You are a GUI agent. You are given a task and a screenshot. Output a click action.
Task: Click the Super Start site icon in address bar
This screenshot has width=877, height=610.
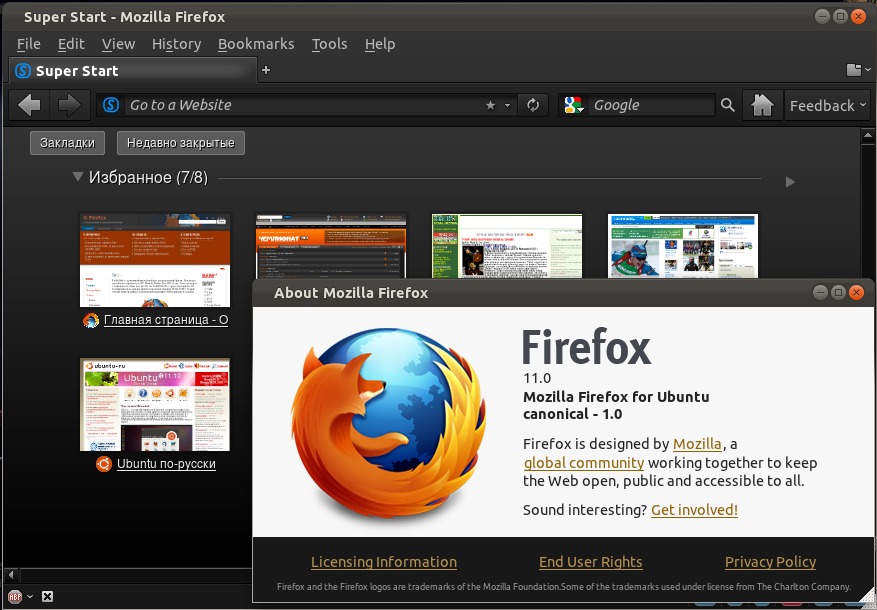tap(111, 105)
